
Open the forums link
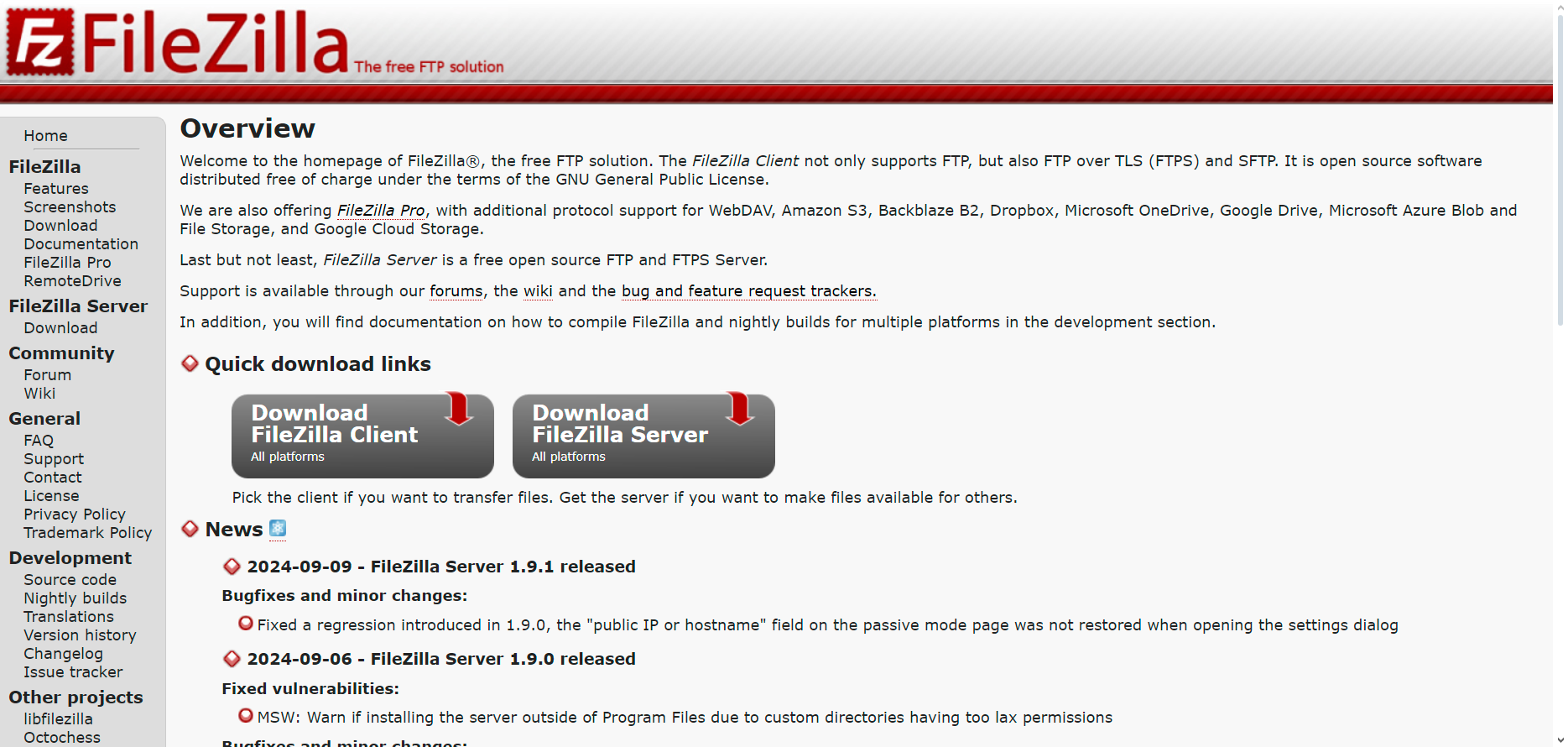coord(456,291)
